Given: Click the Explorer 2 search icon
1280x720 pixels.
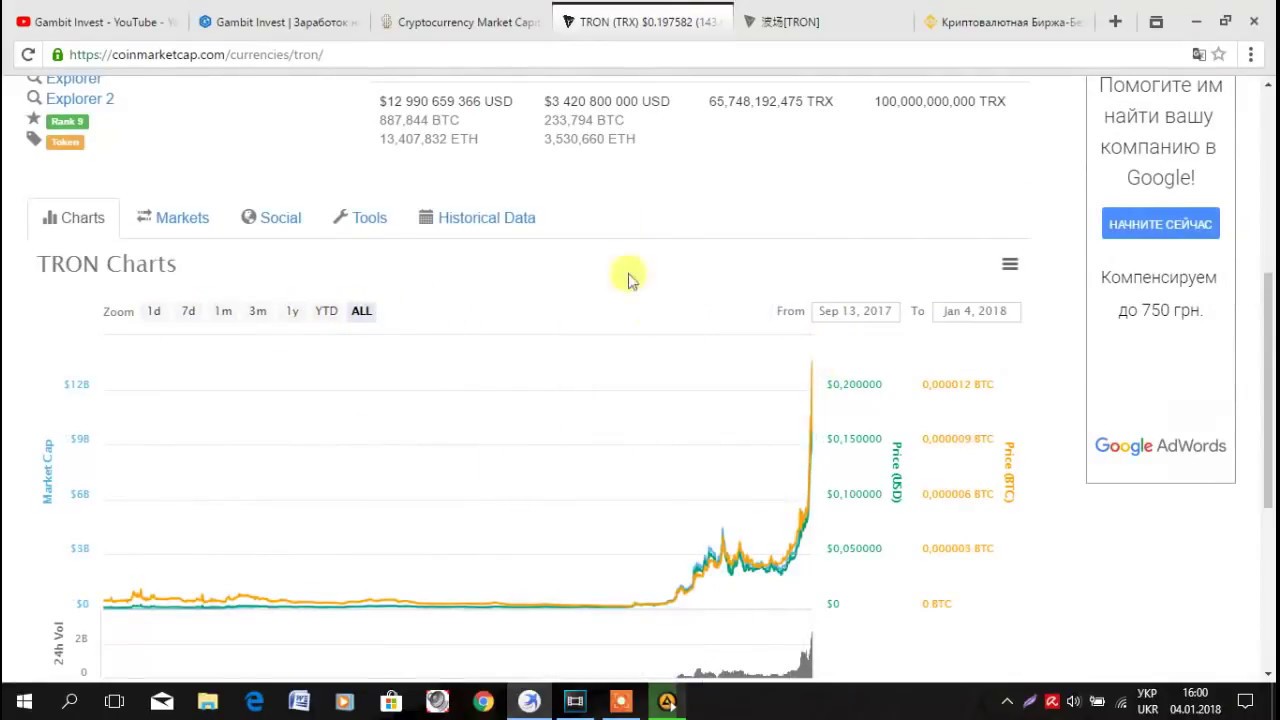Looking at the screenshot, I should [x=34, y=98].
